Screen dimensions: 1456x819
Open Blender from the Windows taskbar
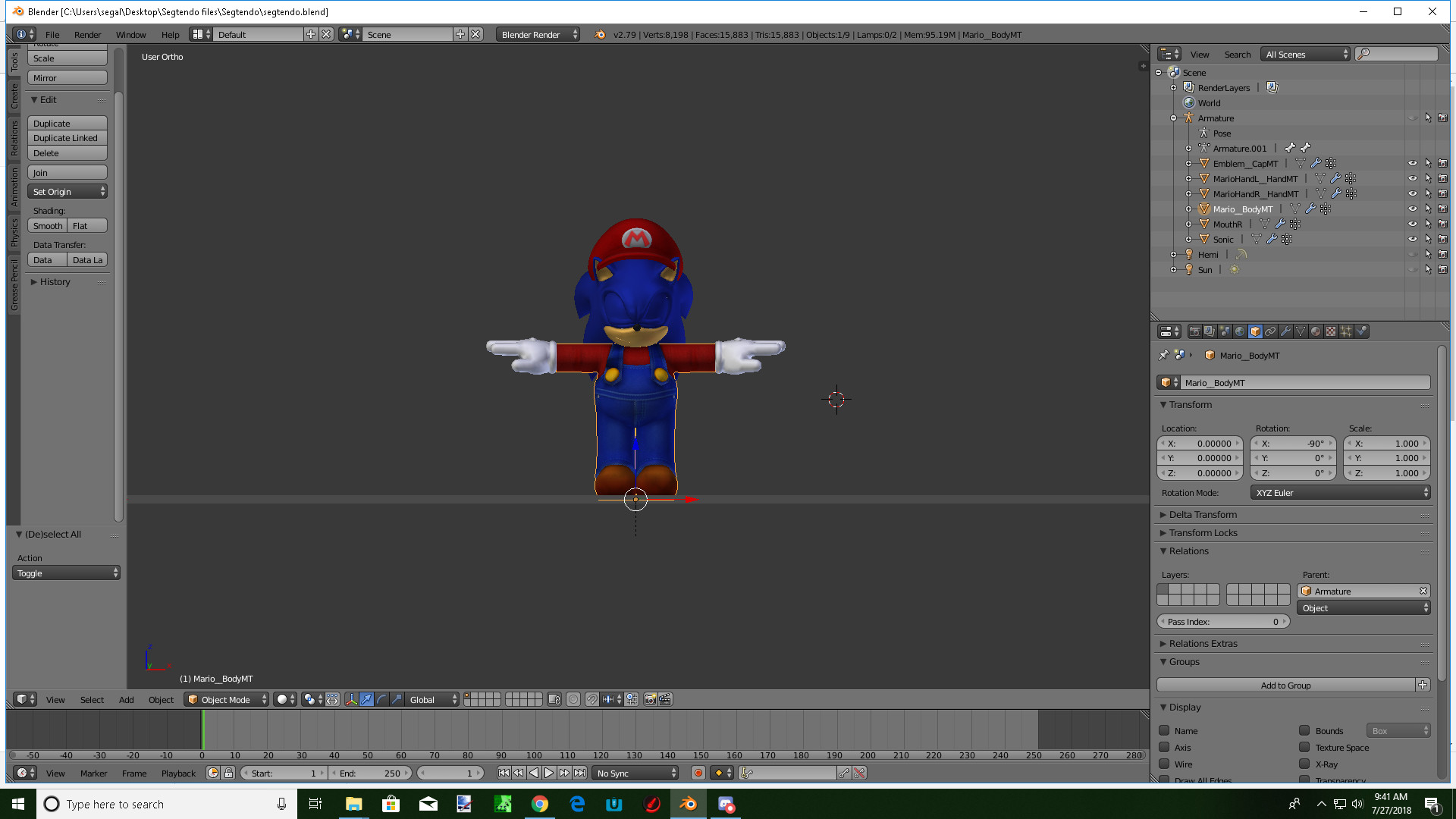click(689, 804)
